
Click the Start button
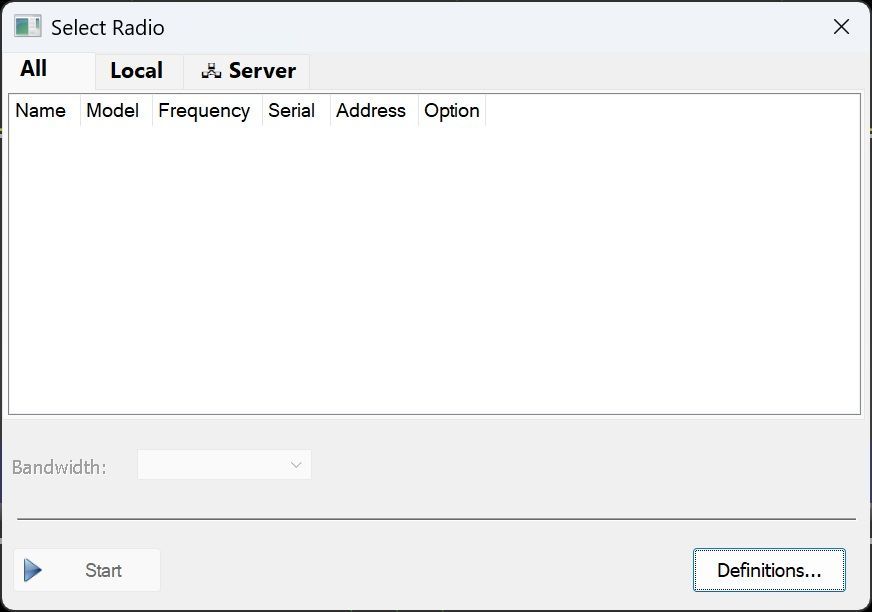click(x=87, y=570)
